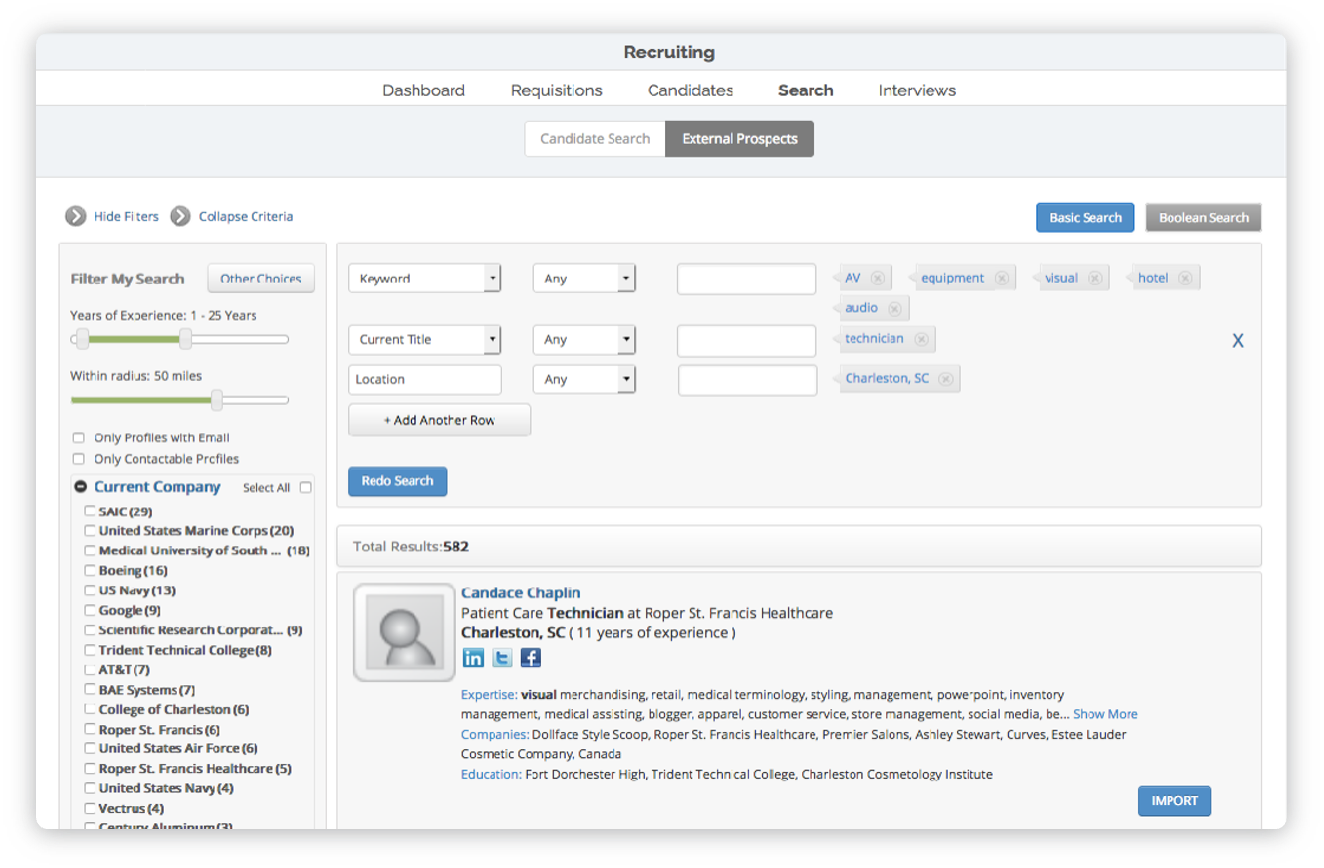Screen dimensions: 1324x868
Task: Open Candace Chaplin's Facebook profile
Action: [530, 657]
